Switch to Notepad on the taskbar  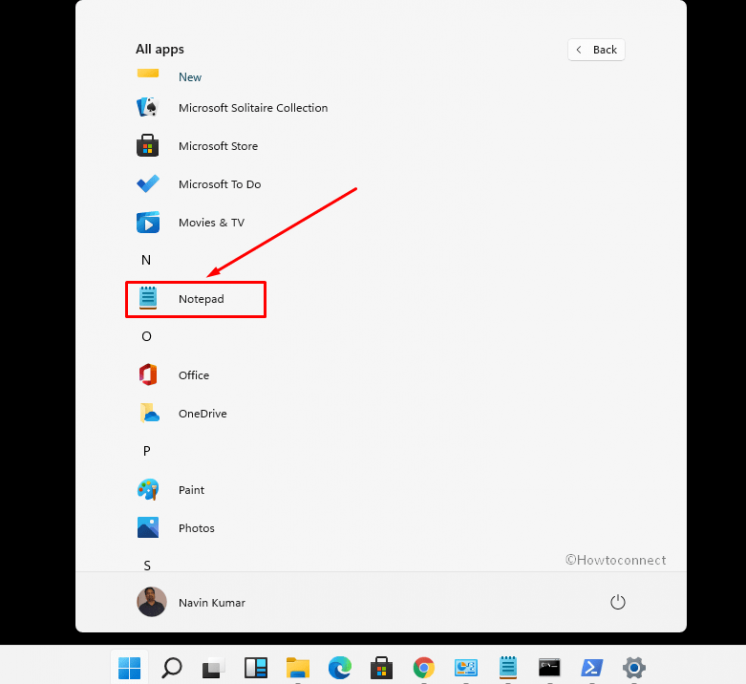tap(508, 667)
